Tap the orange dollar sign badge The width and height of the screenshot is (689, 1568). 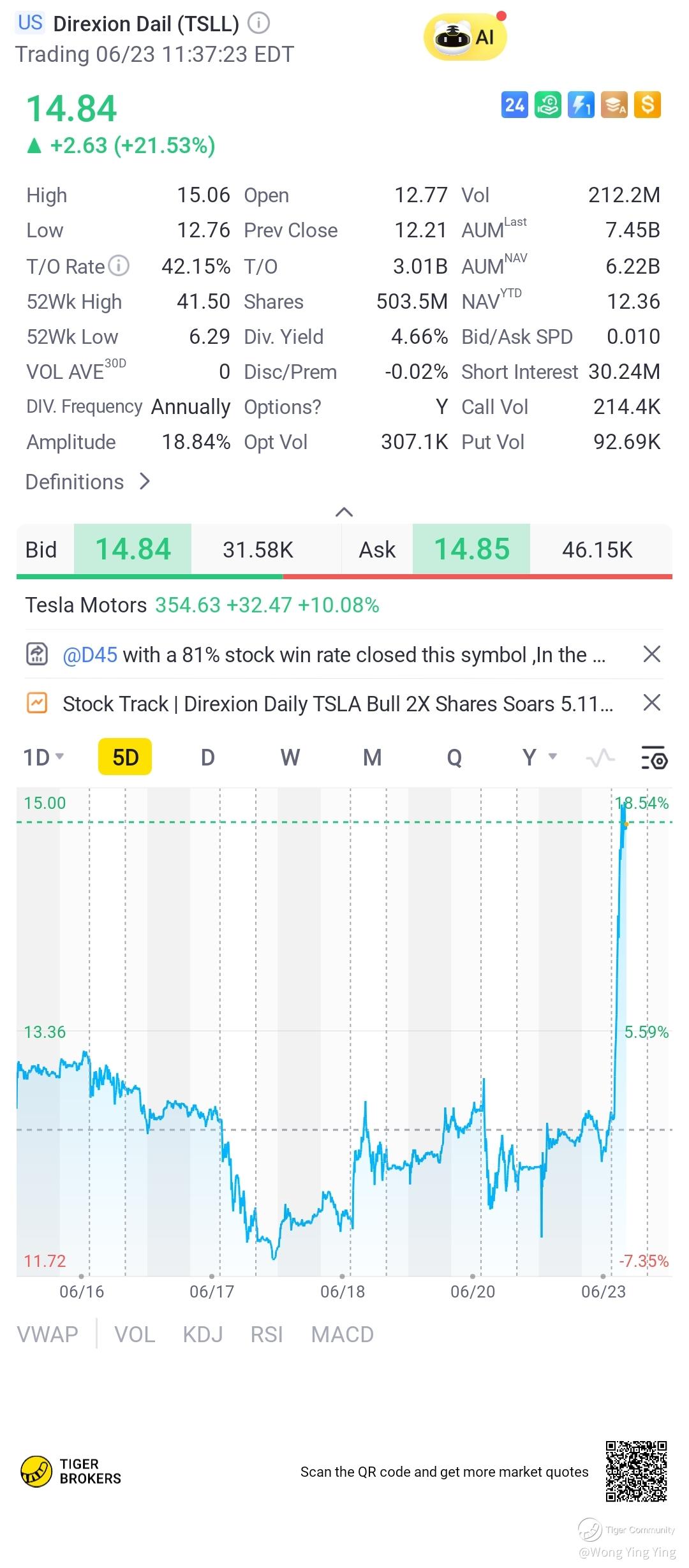[x=648, y=105]
